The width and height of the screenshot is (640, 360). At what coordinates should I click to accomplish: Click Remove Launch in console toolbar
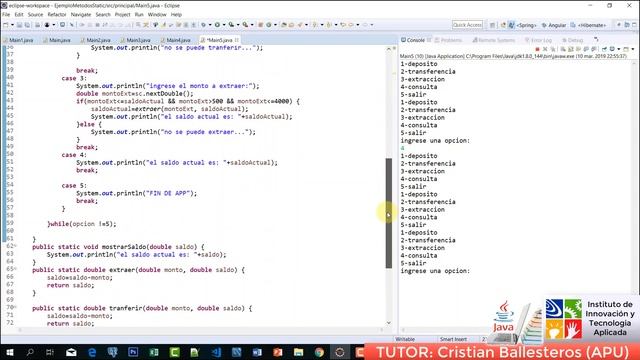point(545,49)
